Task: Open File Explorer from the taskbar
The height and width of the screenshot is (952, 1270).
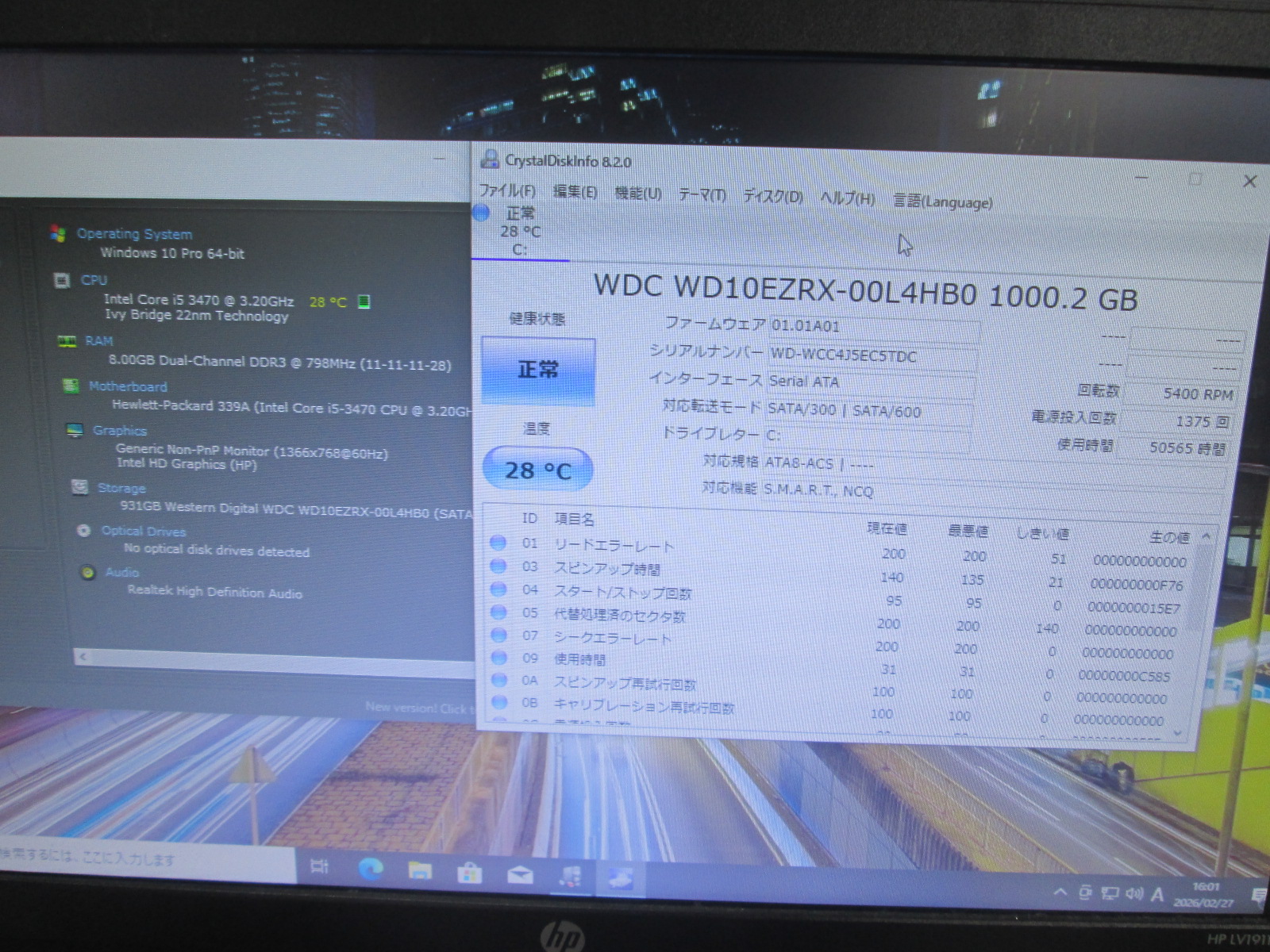Action: [x=420, y=871]
